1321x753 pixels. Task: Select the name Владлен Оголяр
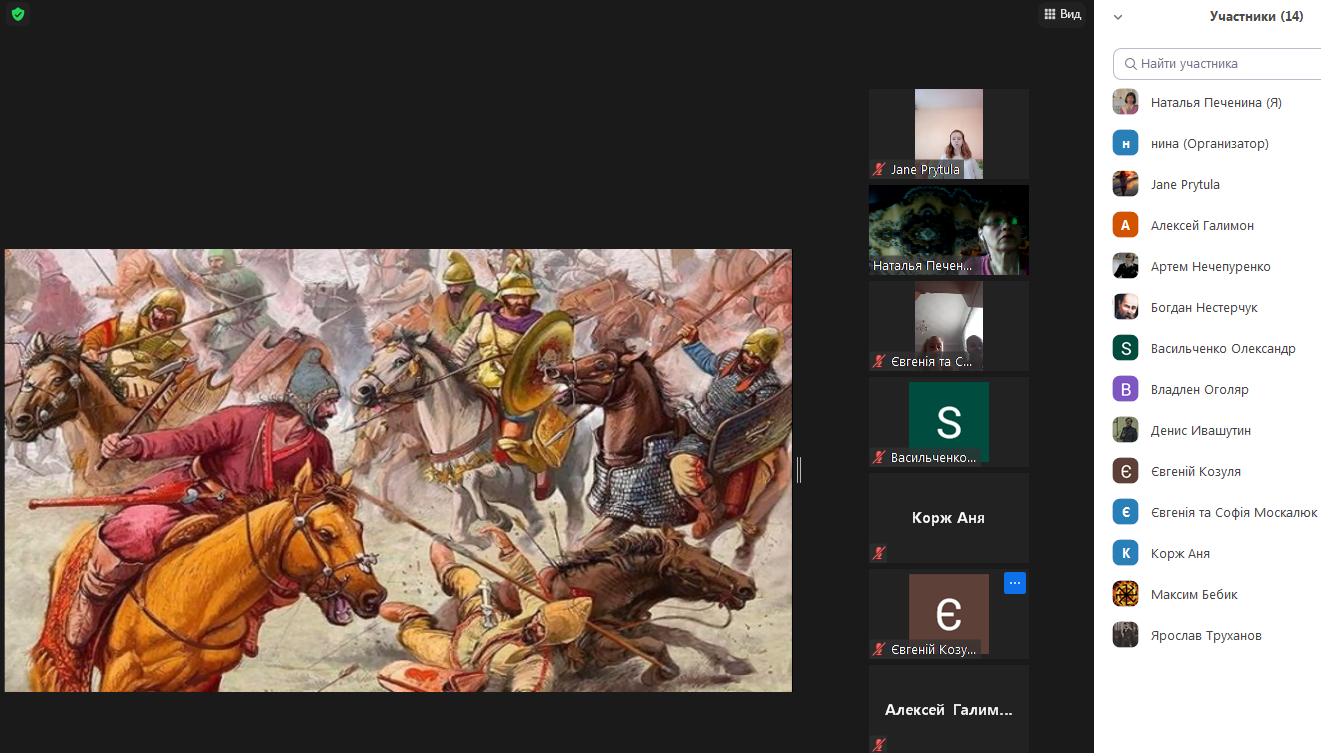pos(1200,389)
